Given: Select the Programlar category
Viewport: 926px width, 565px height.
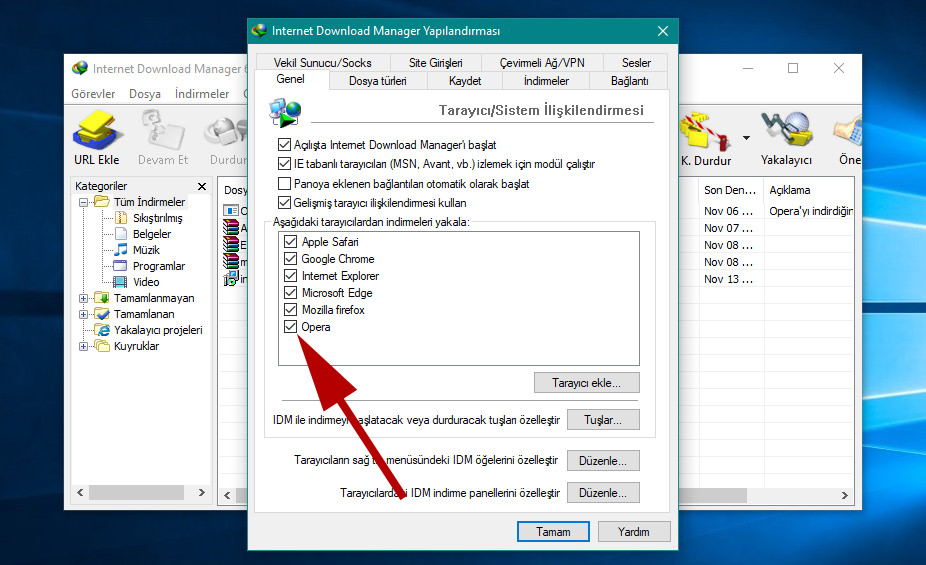Looking at the screenshot, I should [159, 266].
